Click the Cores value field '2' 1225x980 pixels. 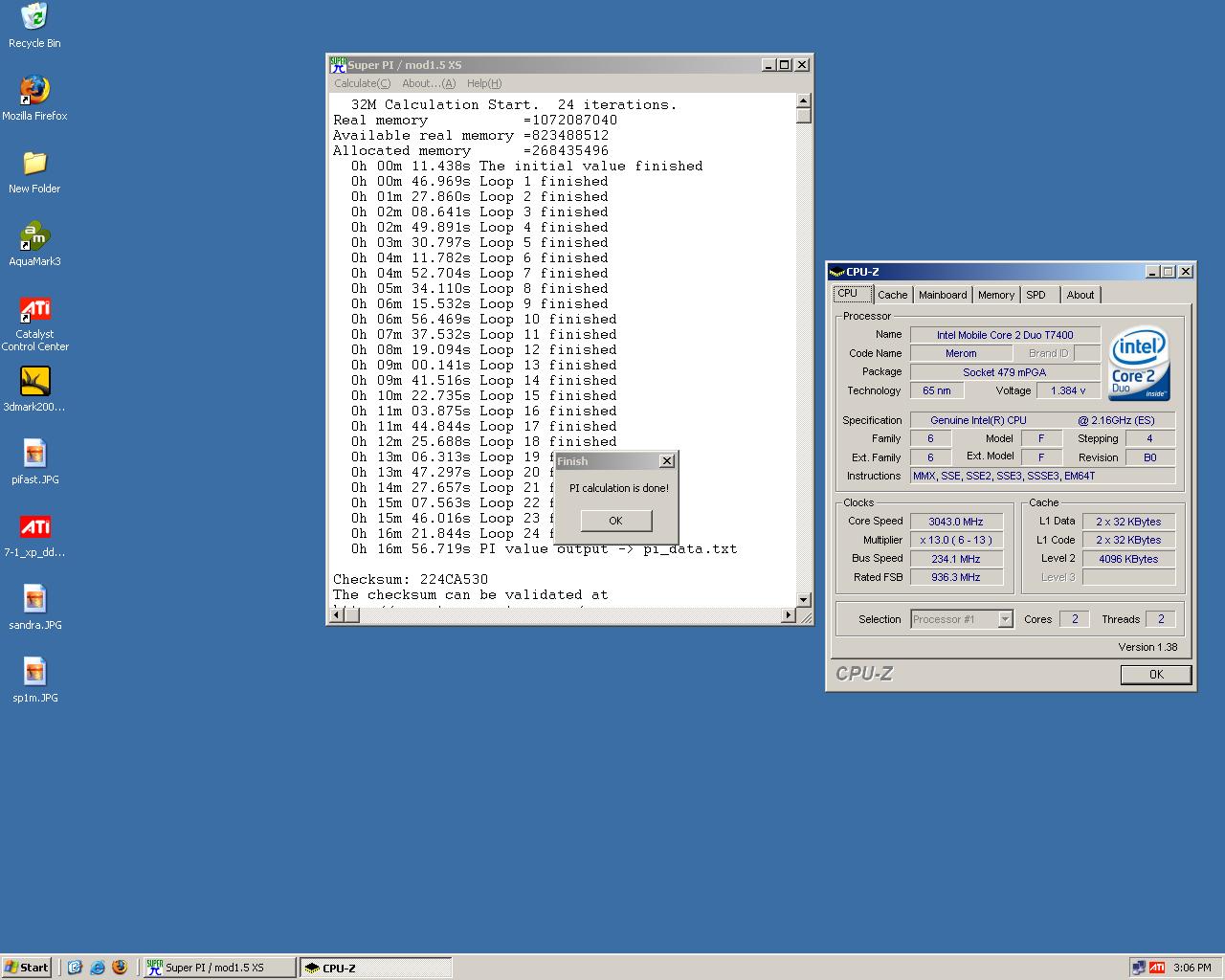coord(1075,619)
